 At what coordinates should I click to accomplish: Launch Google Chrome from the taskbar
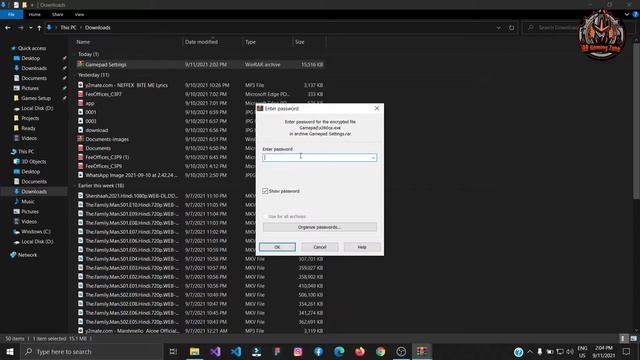[x=380, y=351]
